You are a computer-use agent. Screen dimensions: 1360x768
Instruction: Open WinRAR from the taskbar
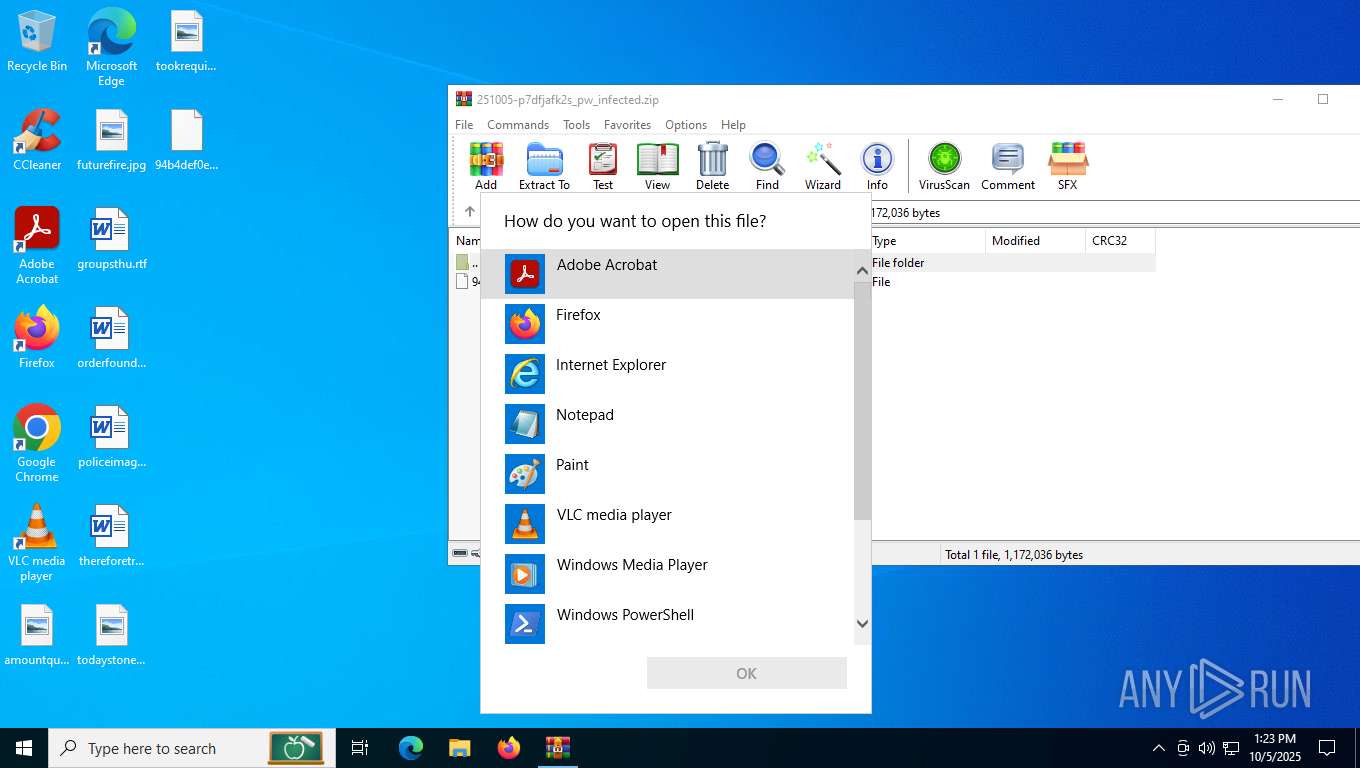point(557,748)
